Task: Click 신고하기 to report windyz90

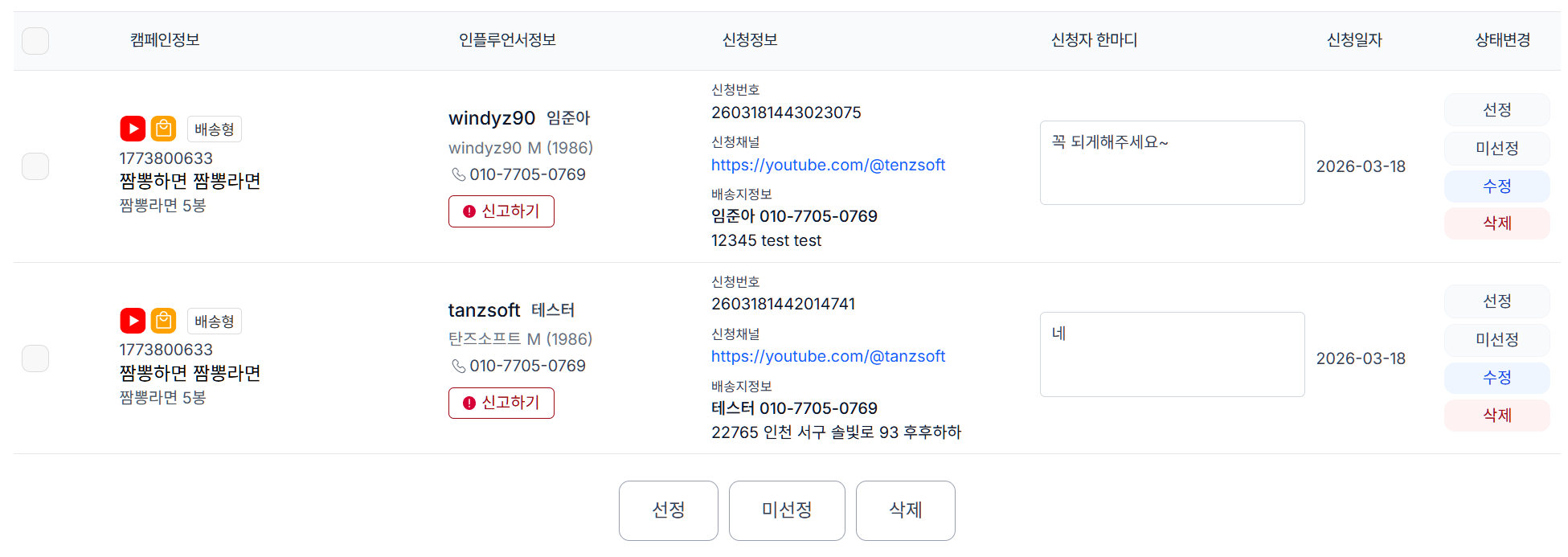Action: click(x=501, y=211)
